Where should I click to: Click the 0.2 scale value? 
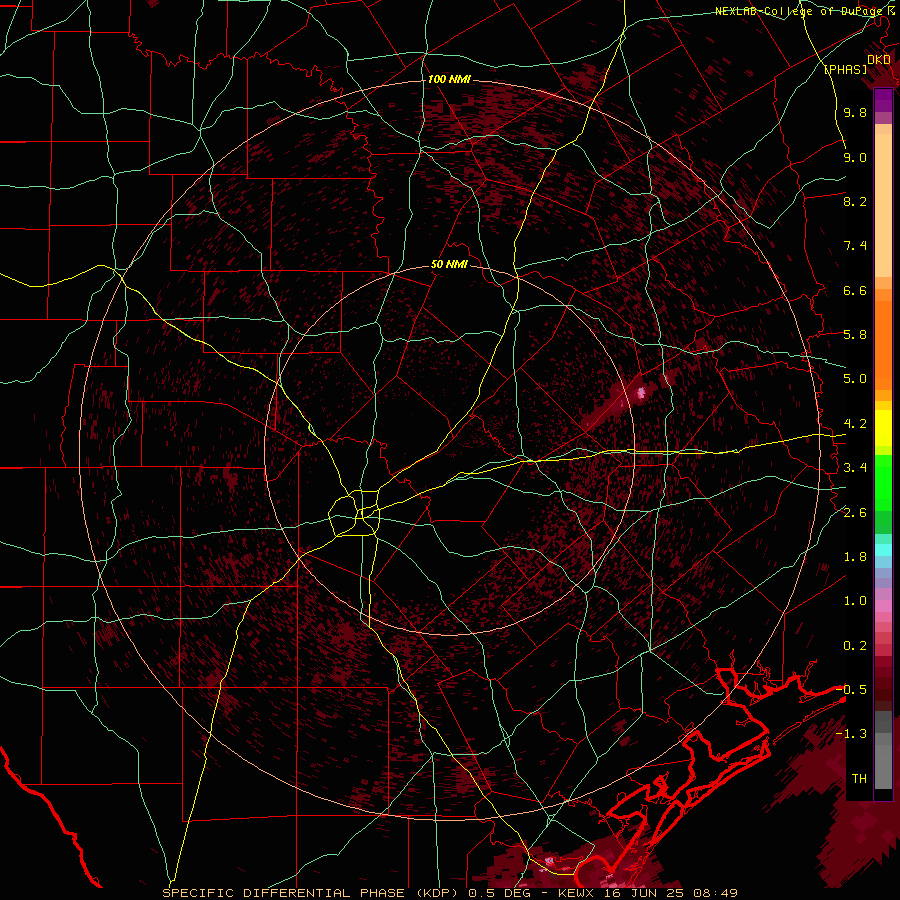[x=855, y=646]
